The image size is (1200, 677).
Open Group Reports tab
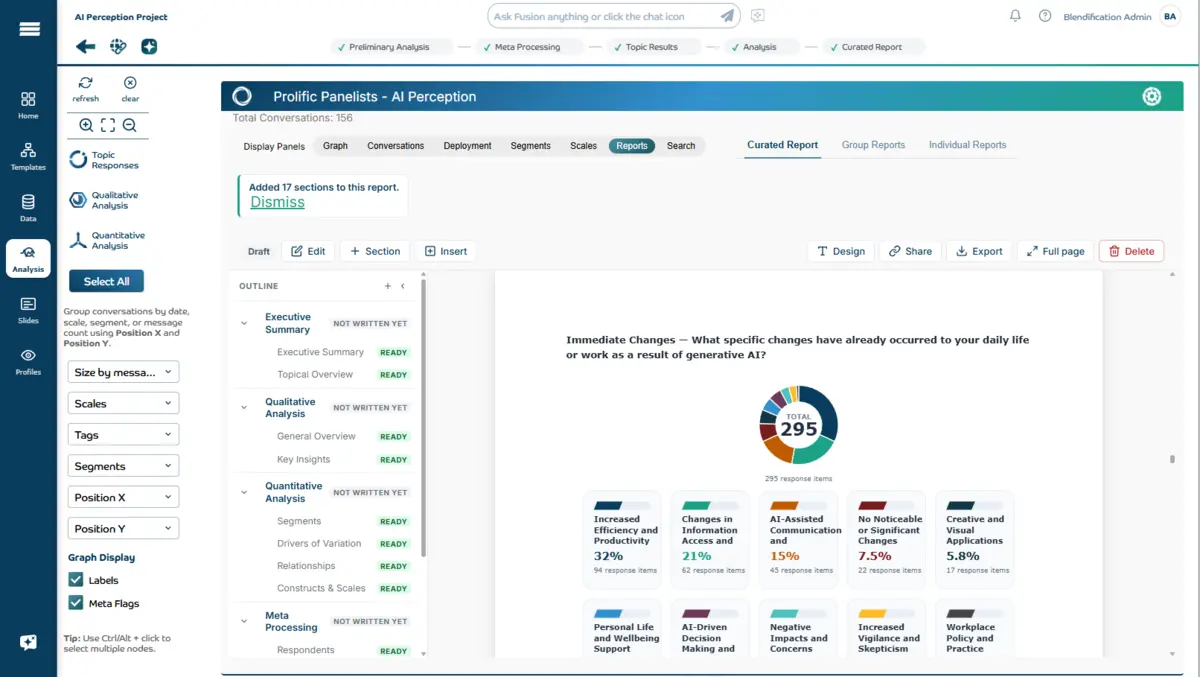(x=873, y=145)
